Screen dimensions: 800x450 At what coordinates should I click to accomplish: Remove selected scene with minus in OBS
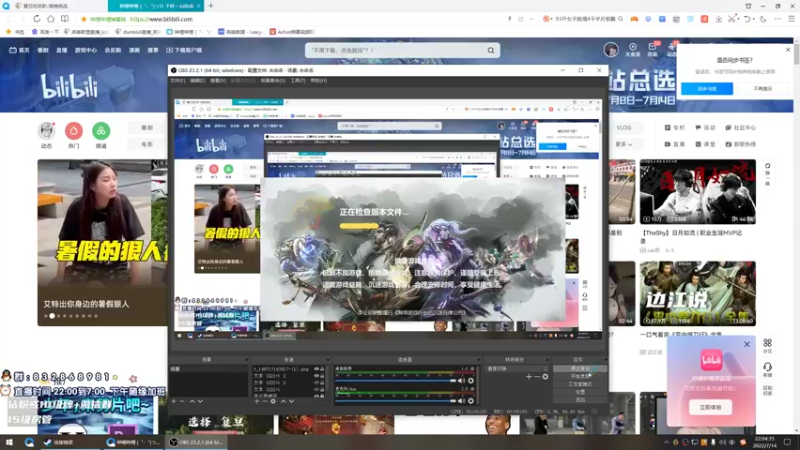(182, 402)
